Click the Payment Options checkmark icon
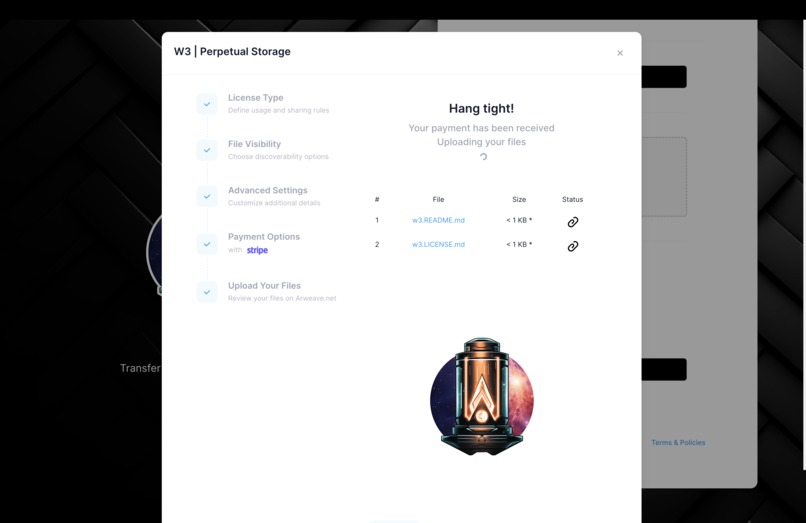This screenshot has width=806, height=523. pyautogui.click(x=207, y=244)
